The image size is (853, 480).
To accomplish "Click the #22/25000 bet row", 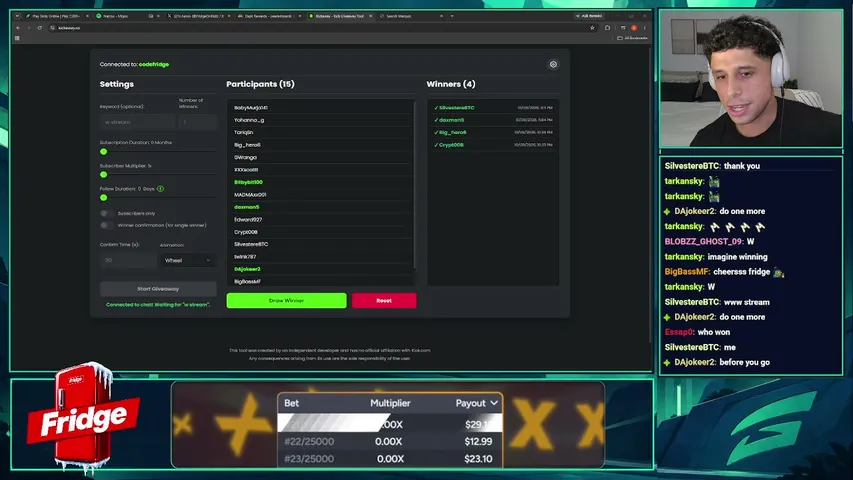I will 390,441.
